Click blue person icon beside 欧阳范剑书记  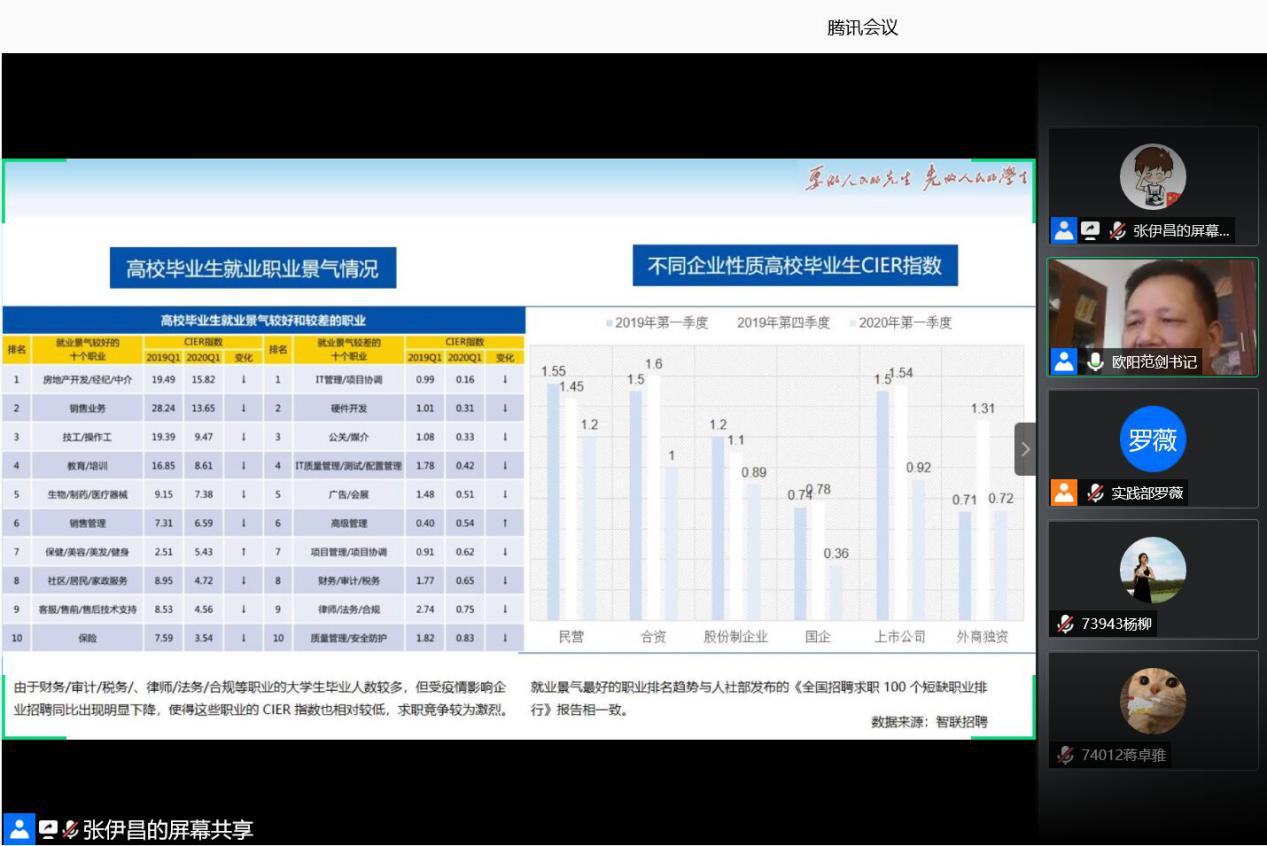(x=1064, y=362)
